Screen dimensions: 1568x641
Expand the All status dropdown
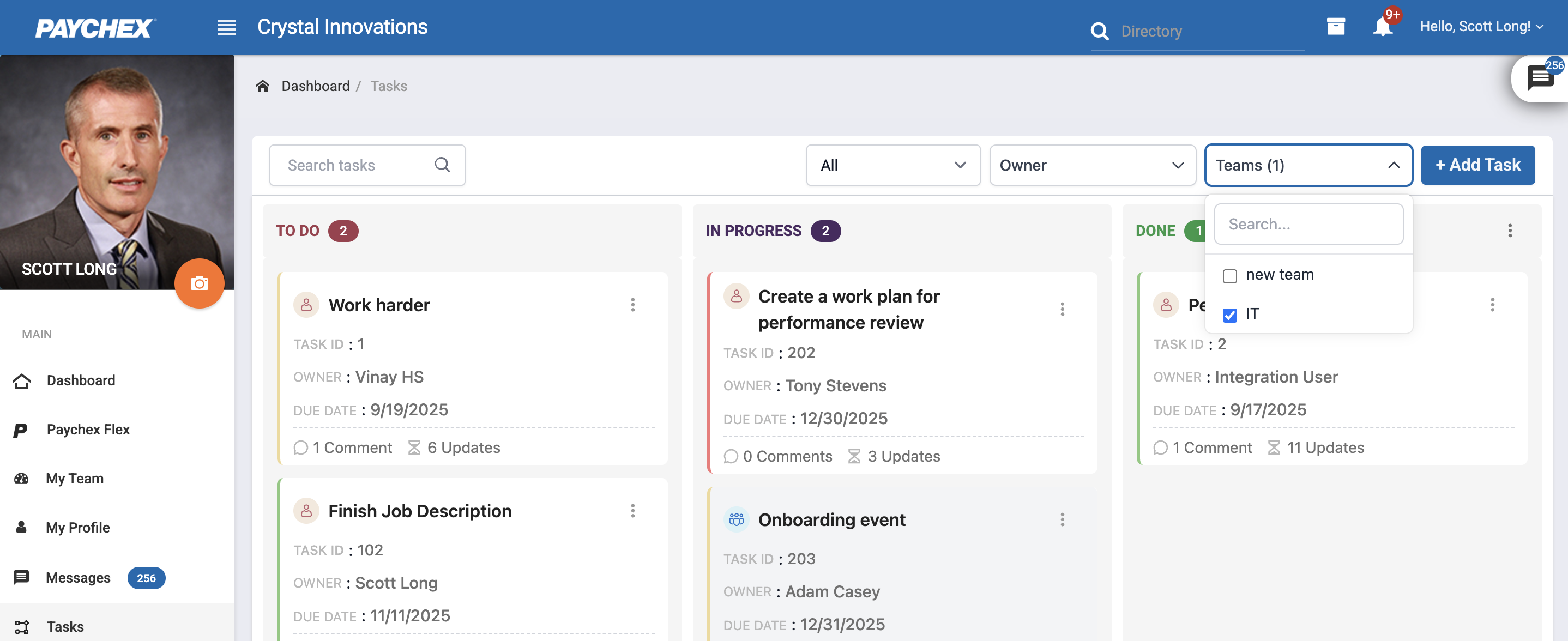coord(892,165)
